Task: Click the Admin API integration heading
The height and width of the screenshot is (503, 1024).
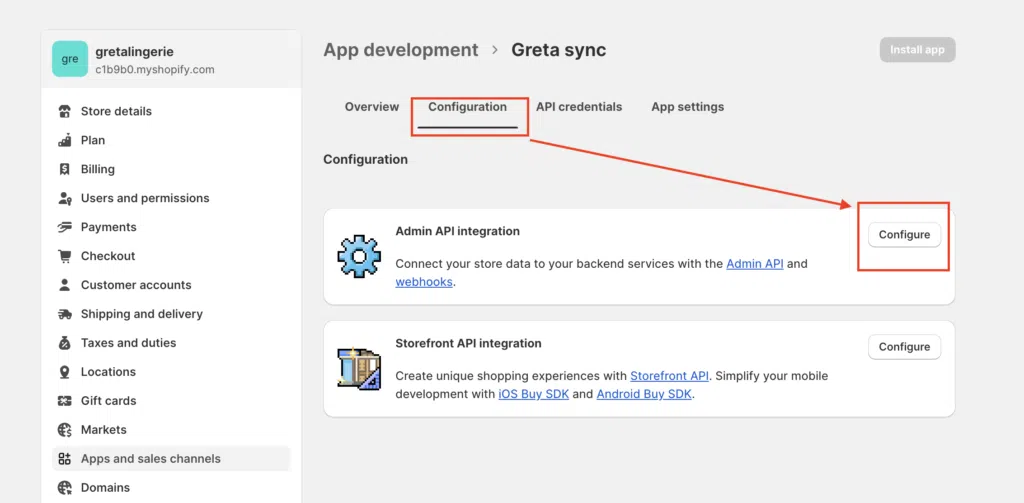Action: pyautogui.click(x=458, y=231)
